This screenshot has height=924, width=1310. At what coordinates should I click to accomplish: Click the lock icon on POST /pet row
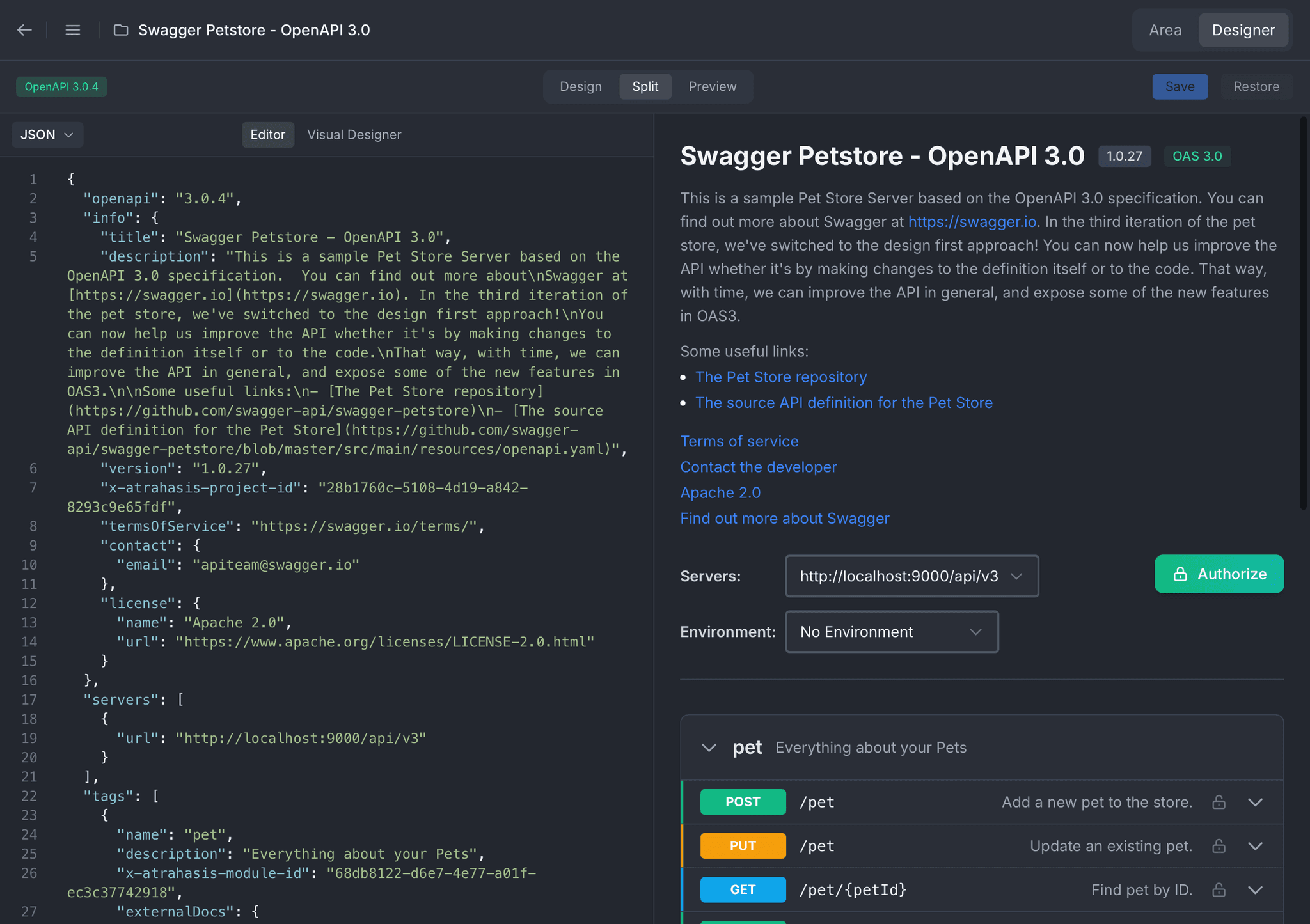point(1219,802)
